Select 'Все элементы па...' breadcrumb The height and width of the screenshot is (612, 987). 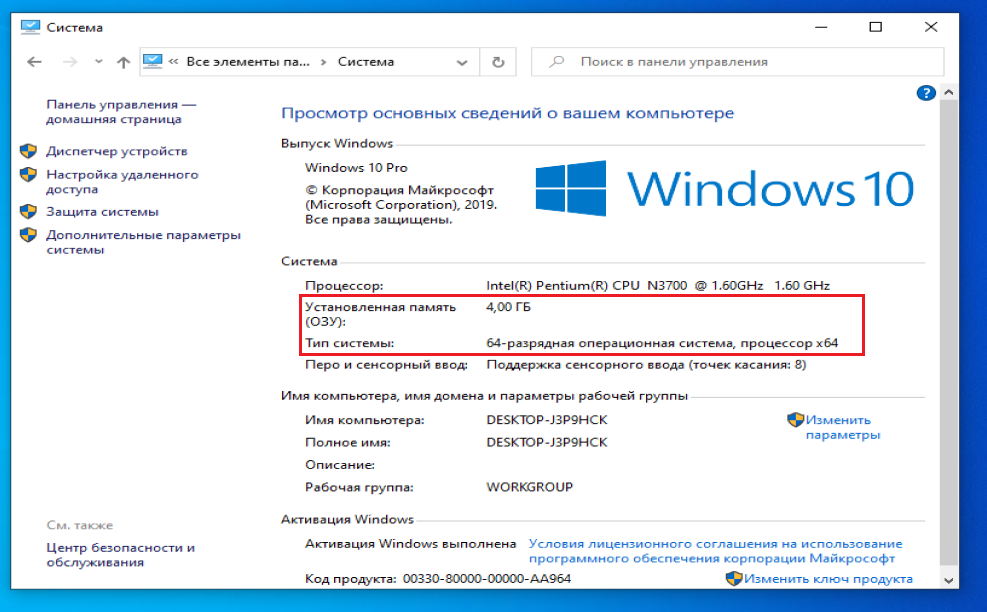tap(248, 62)
